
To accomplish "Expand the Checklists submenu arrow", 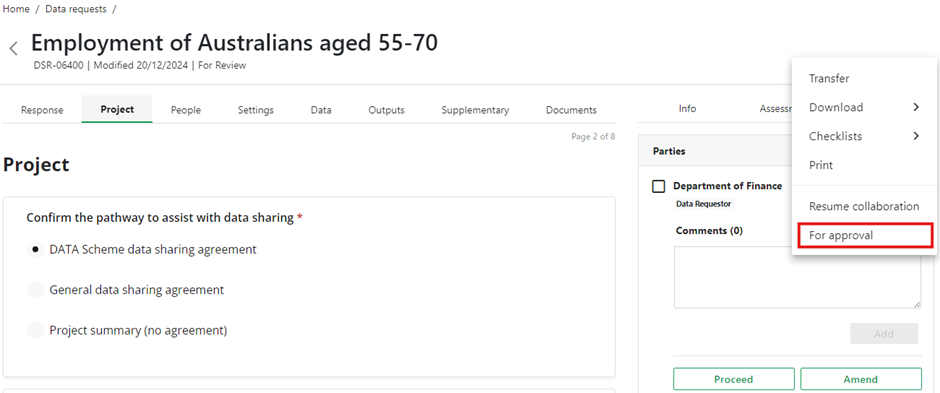I will [x=916, y=136].
